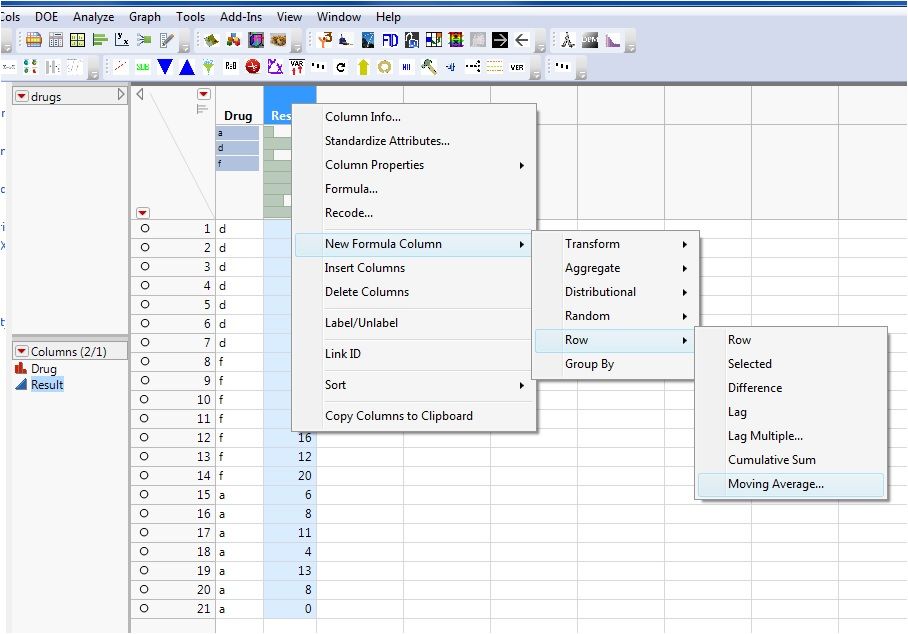Select the Result column in Columns list

point(46,385)
